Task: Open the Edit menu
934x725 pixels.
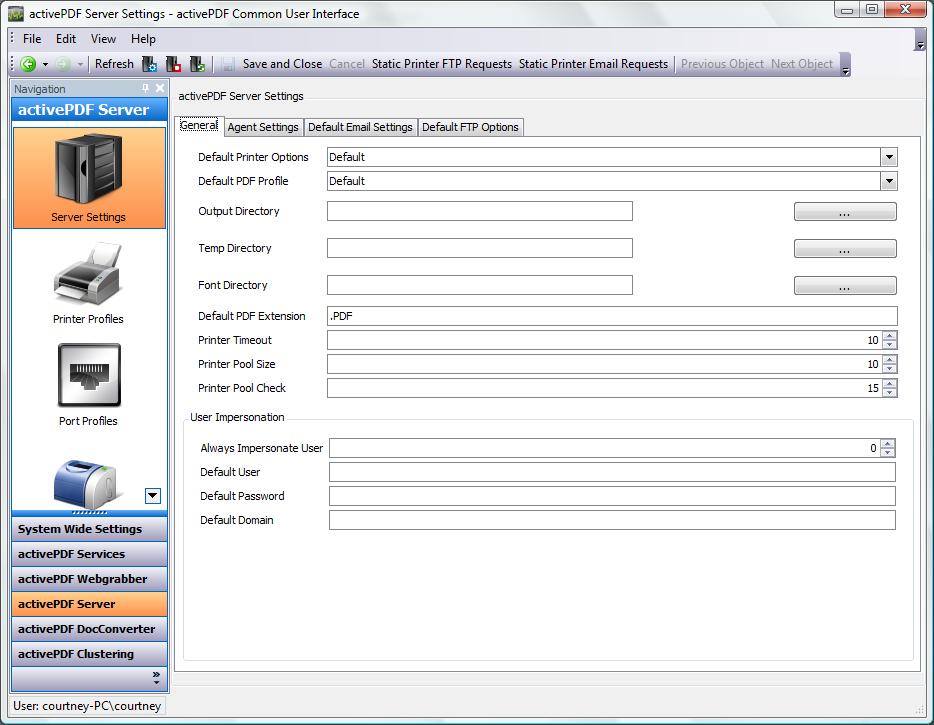Action: pyautogui.click(x=66, y=39)
